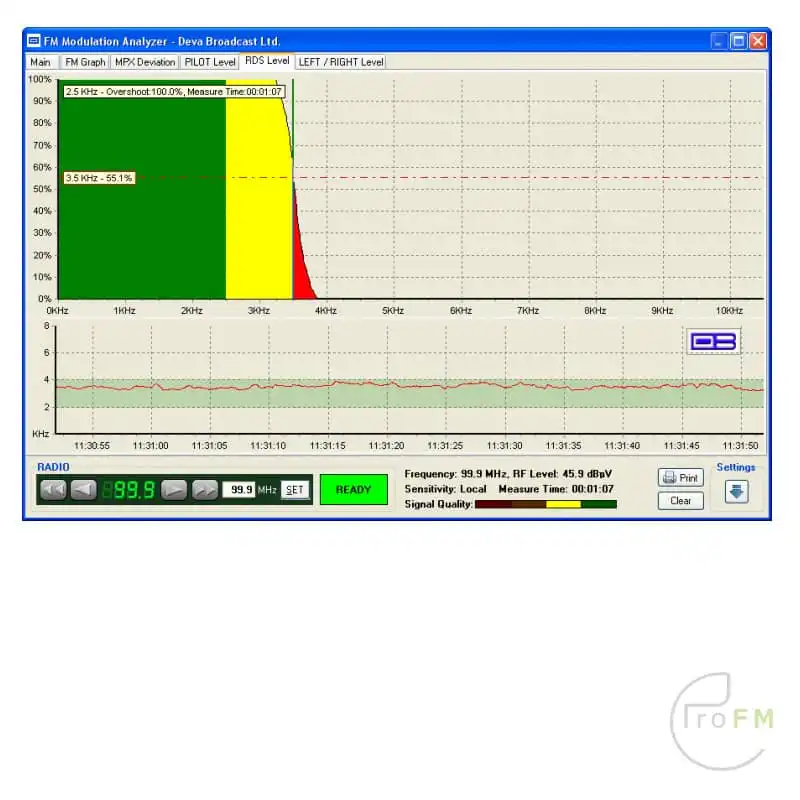800x800 pixels.
Task: Switch to the Main tab
Action: tap(40, 62)
